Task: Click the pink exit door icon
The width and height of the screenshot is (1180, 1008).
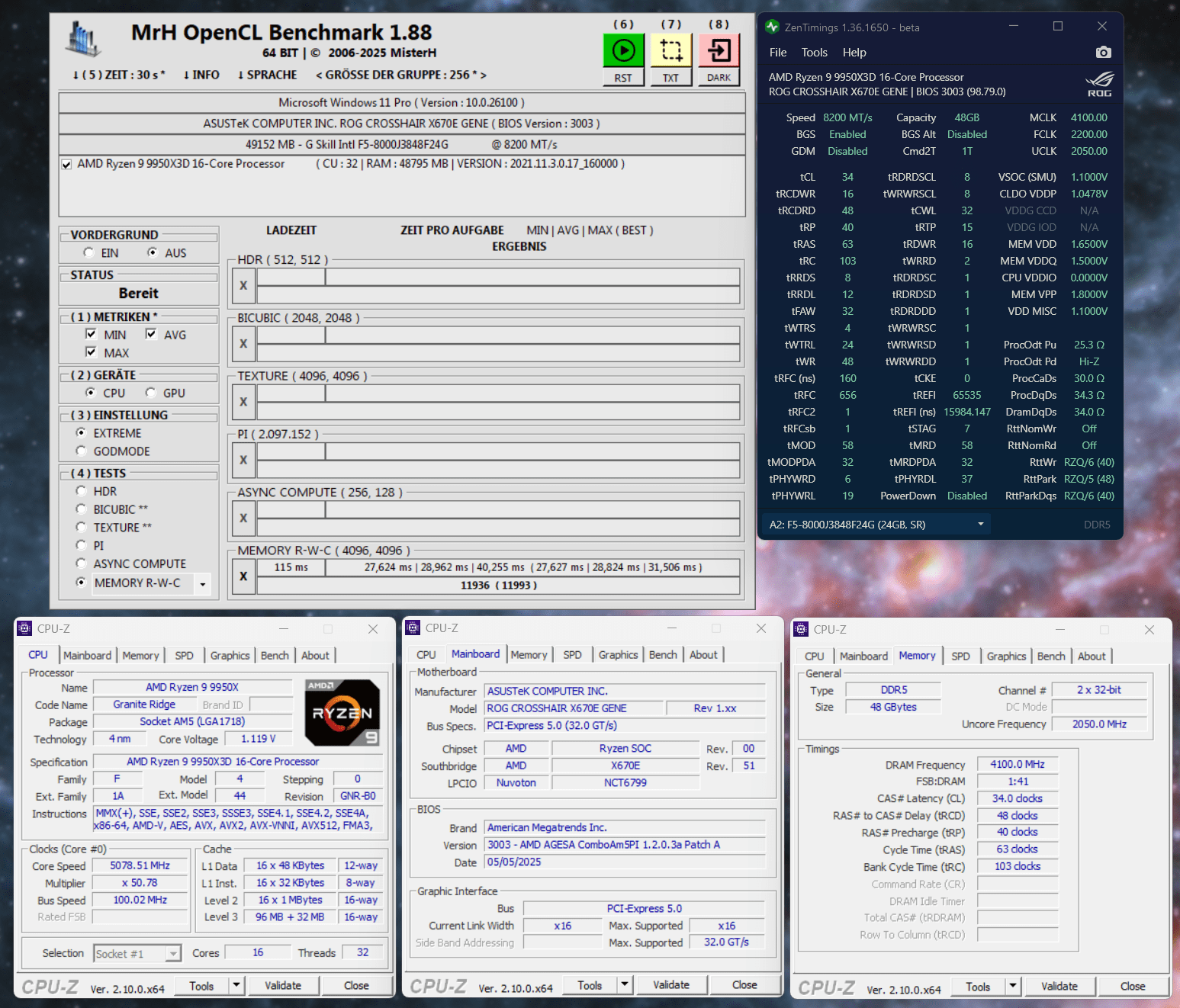Action: tap(719, 50)
